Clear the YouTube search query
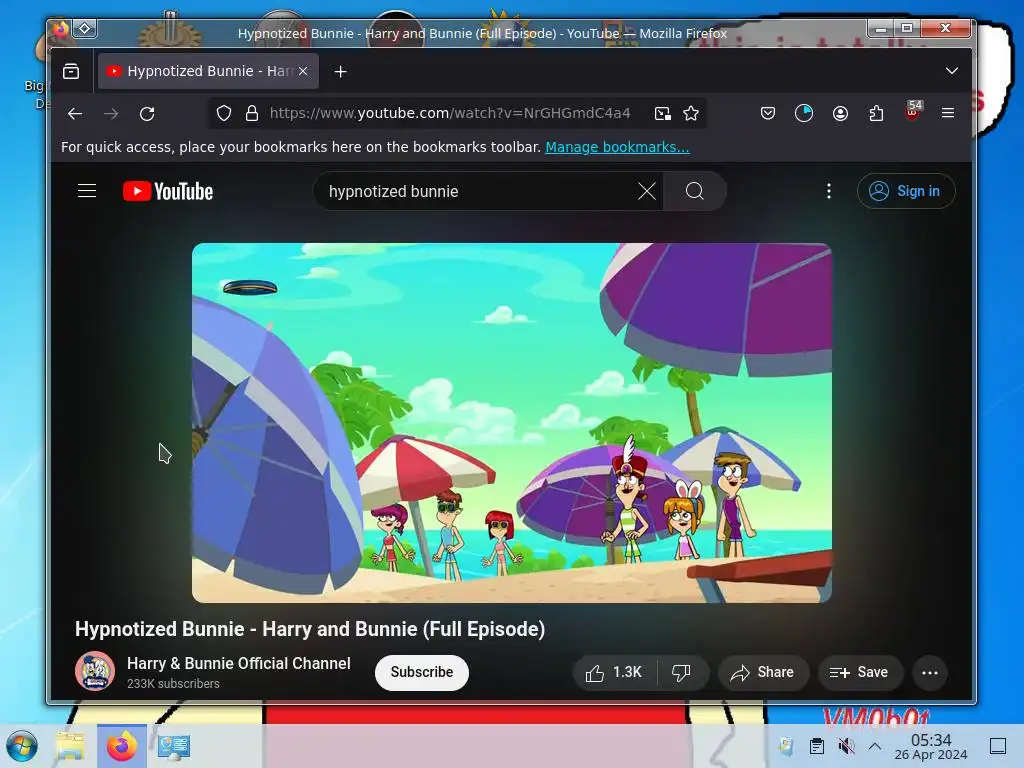 (x=647, y=191)
